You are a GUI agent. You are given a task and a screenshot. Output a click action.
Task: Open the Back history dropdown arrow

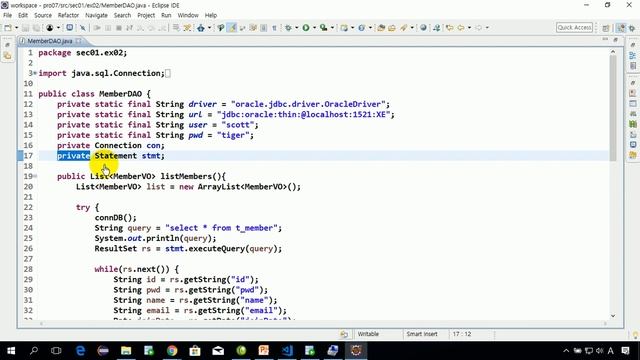(469, 28)
